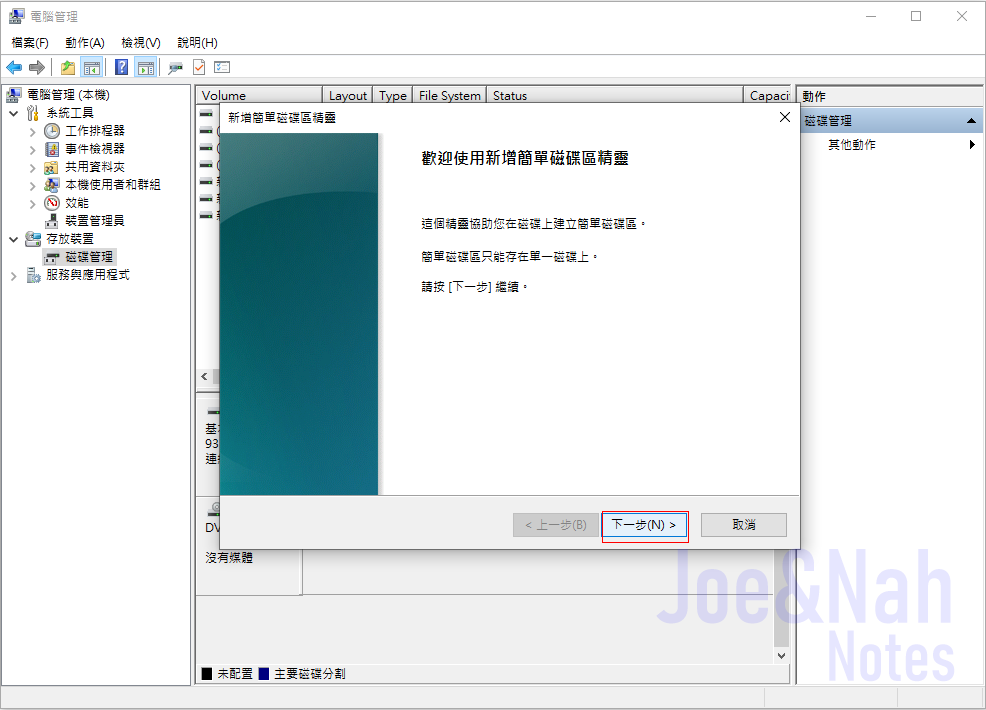
Task: Select the 磁碟管理 icon under 存放裝置
Action: (x=54, y=257)
